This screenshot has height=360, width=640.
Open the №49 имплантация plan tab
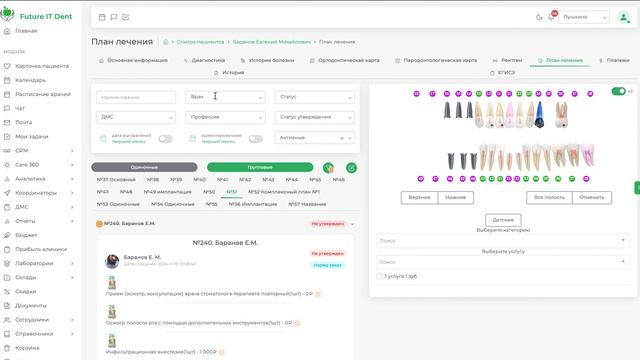[167, 192]
